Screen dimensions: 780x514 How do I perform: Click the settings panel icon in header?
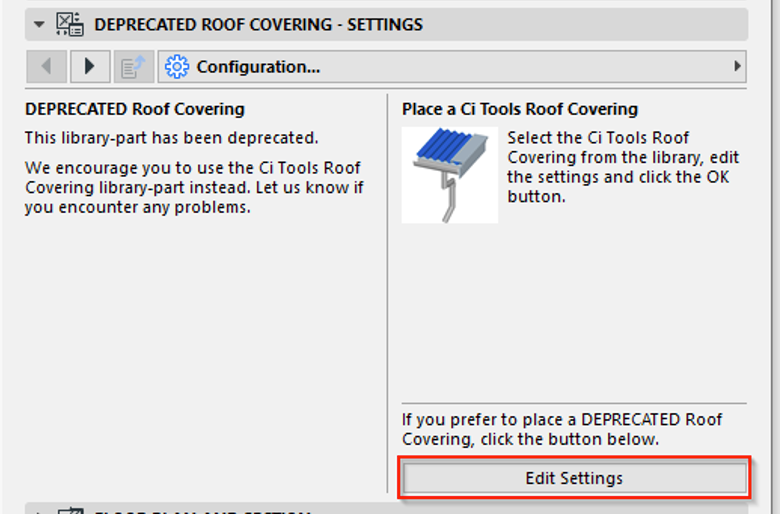click(70, 24)
